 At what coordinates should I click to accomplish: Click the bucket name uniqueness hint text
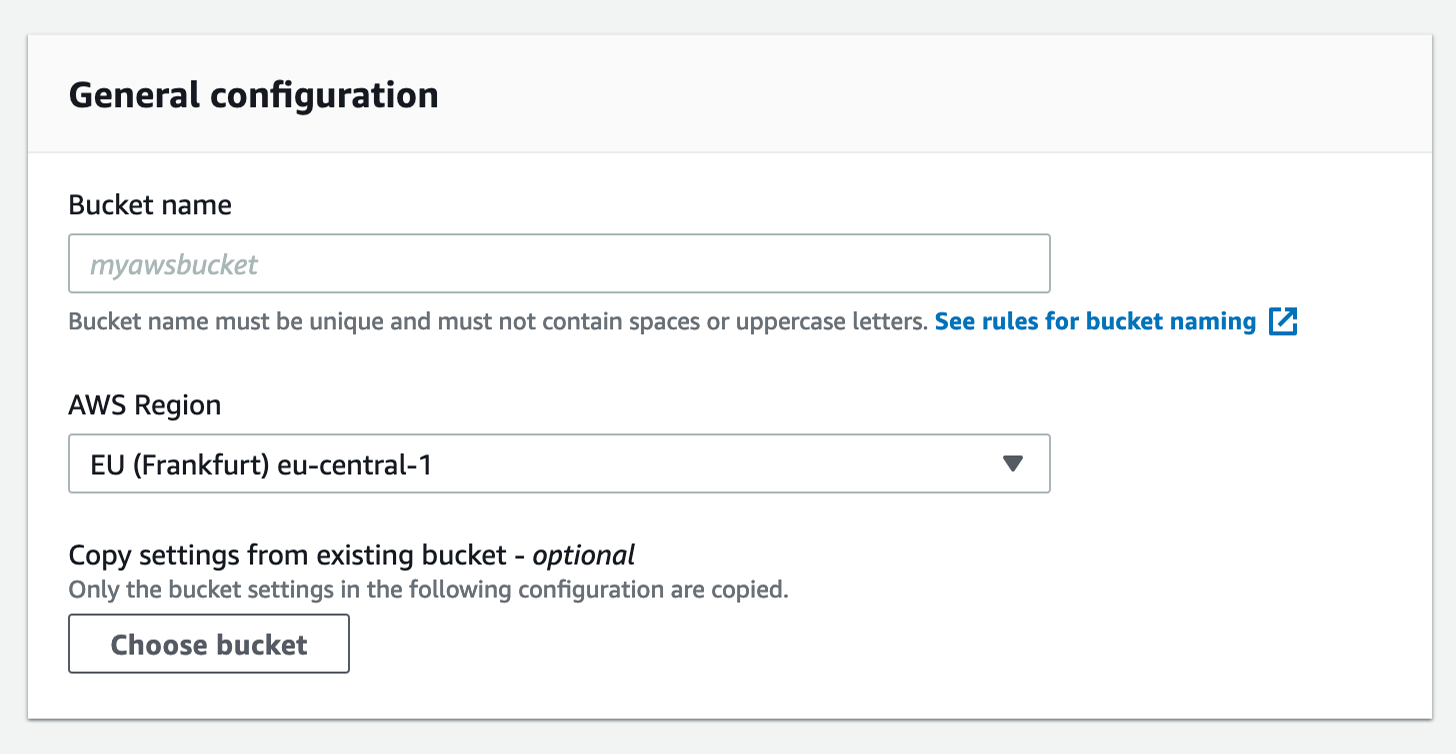click(x=495, y=321)
